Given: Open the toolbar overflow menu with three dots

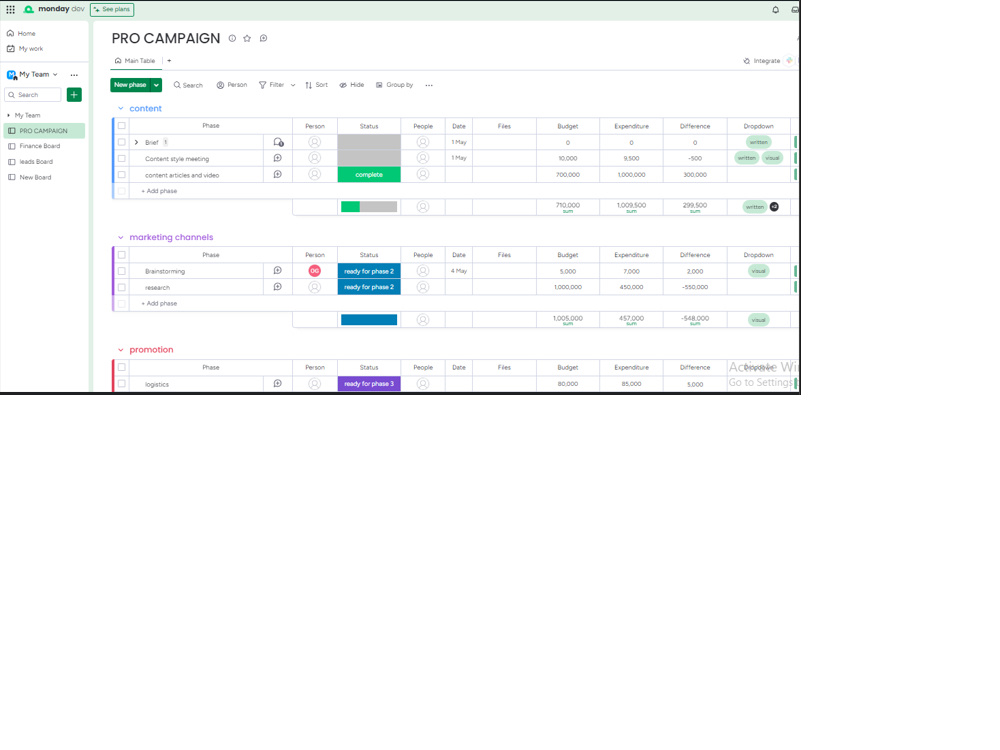Looking at the screenshot, I should tap(429, 85).
